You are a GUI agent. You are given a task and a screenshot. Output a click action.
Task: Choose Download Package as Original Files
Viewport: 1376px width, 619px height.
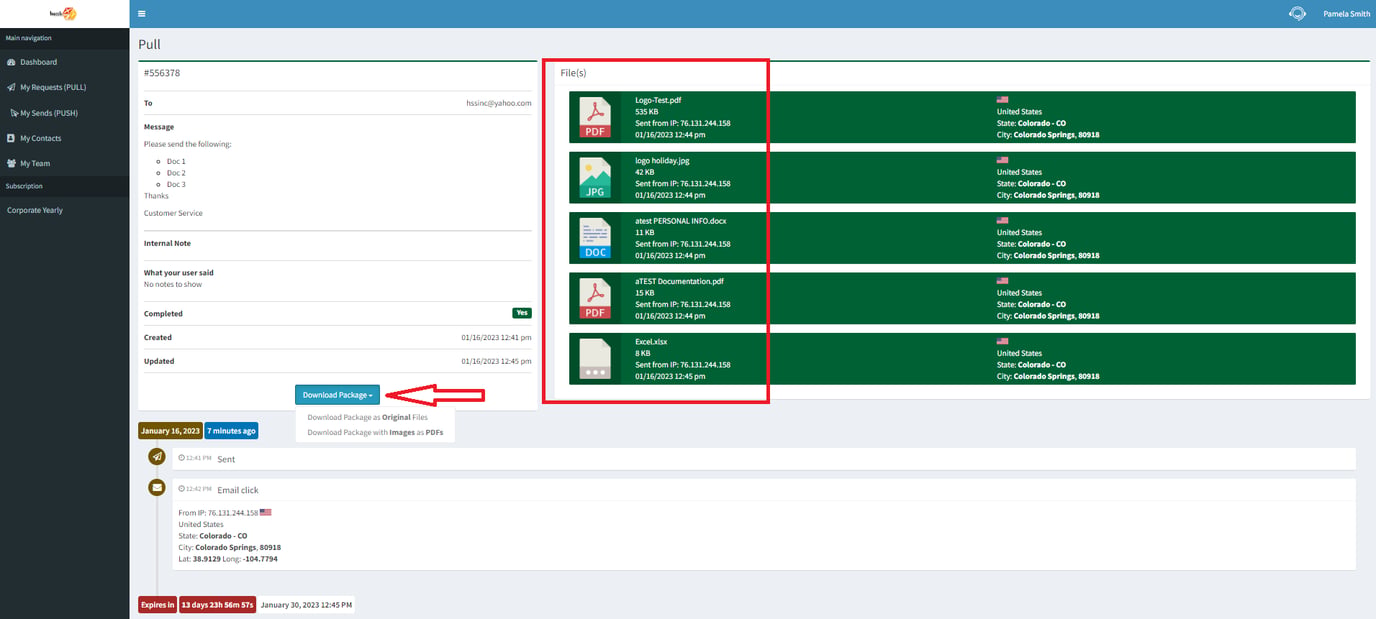coord(367,418)
